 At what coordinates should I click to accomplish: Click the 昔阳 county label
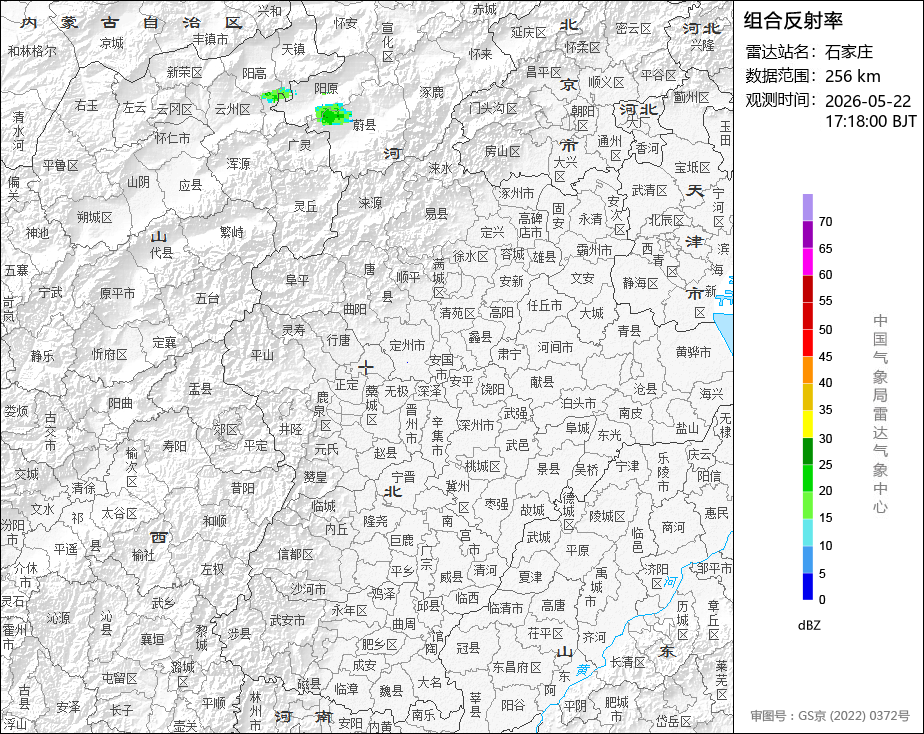coord(242,488)
